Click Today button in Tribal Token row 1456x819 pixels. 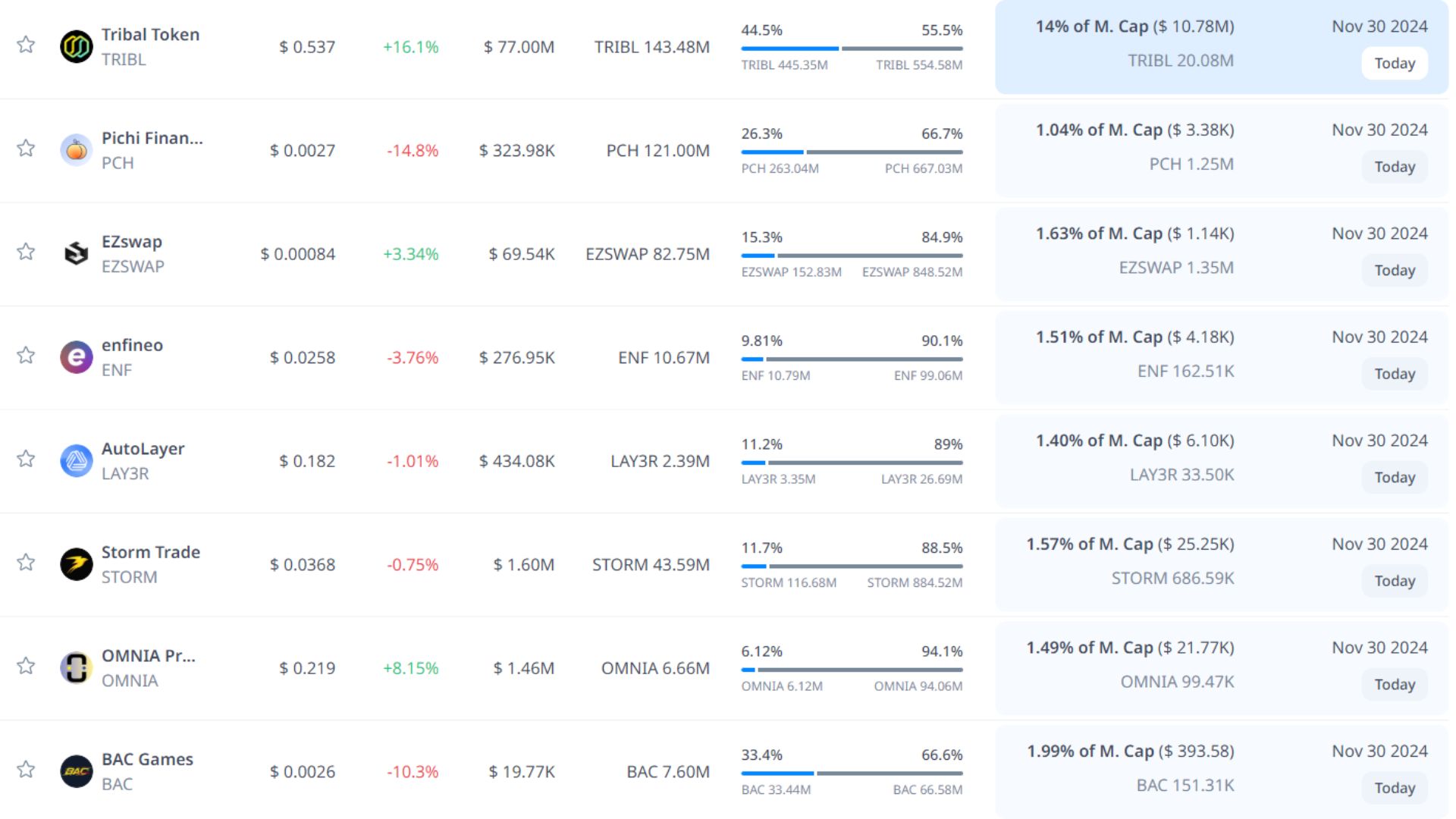(1394, 64)
